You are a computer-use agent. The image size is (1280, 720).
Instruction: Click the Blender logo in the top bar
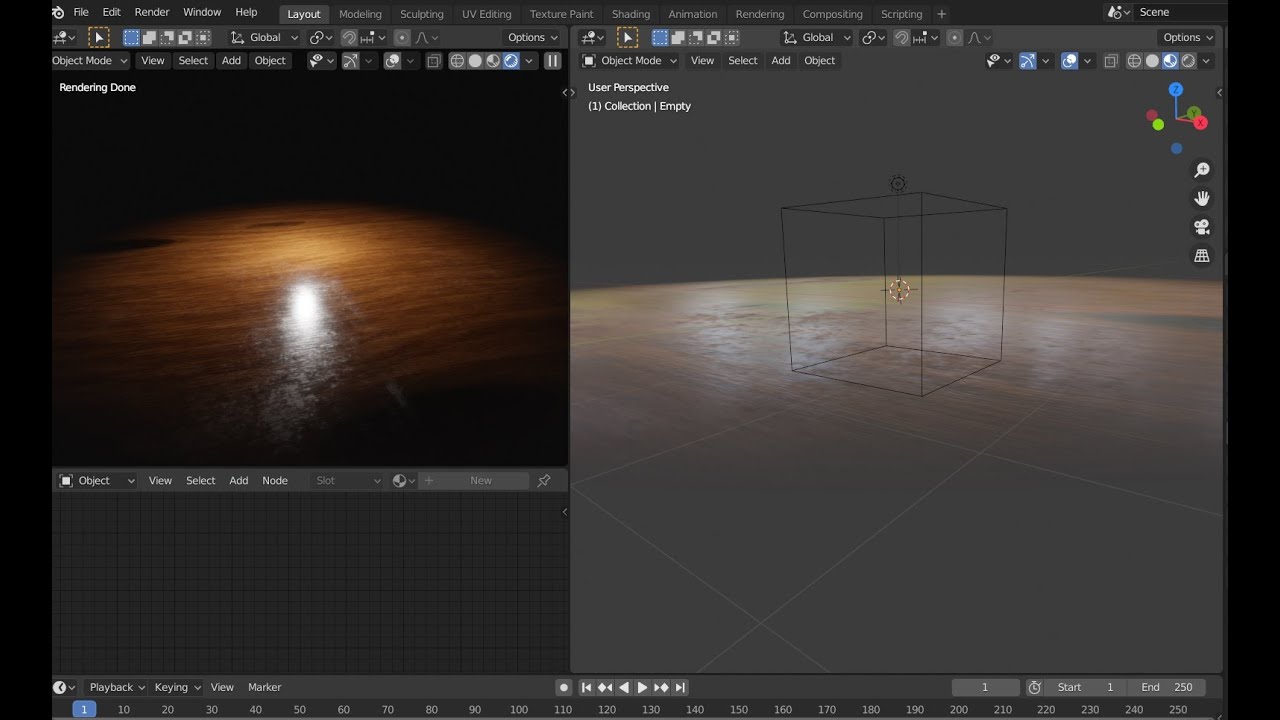click(x=58, y=12)
